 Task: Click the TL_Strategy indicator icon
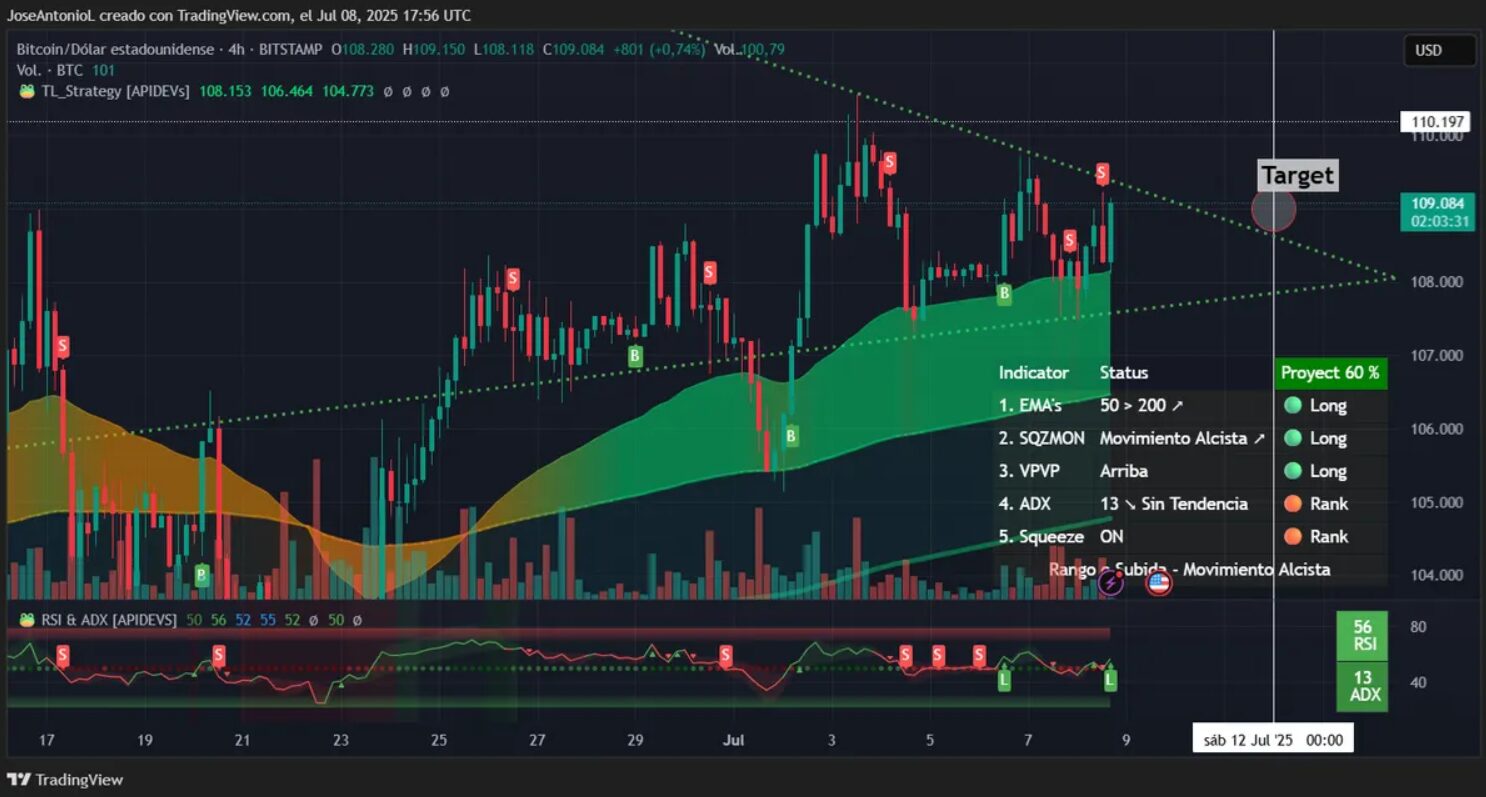(27, 91)
